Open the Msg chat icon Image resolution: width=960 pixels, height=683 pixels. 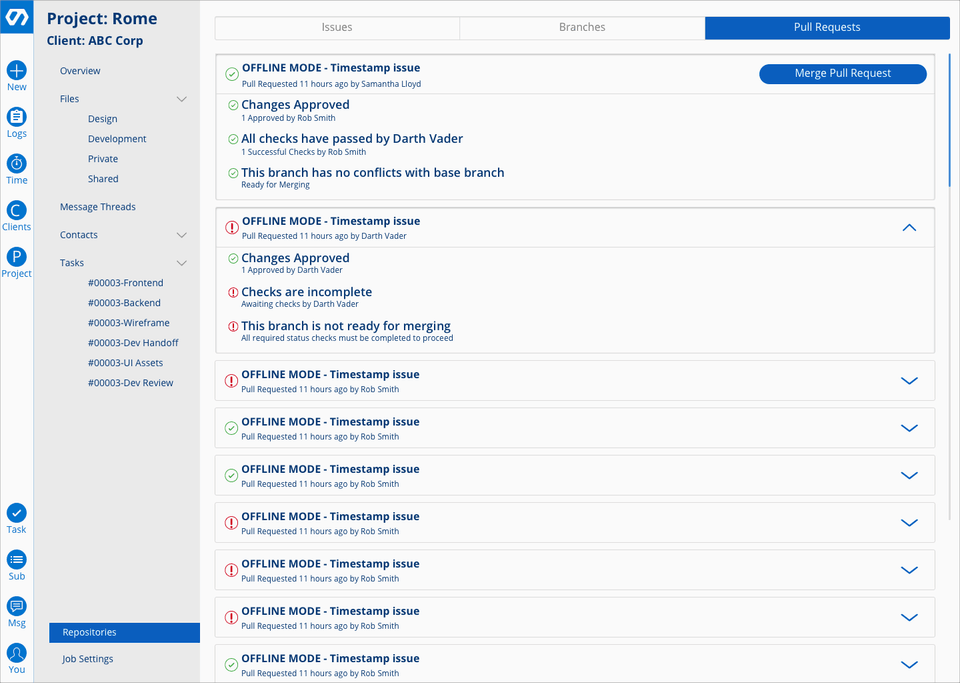pos(17,607)
